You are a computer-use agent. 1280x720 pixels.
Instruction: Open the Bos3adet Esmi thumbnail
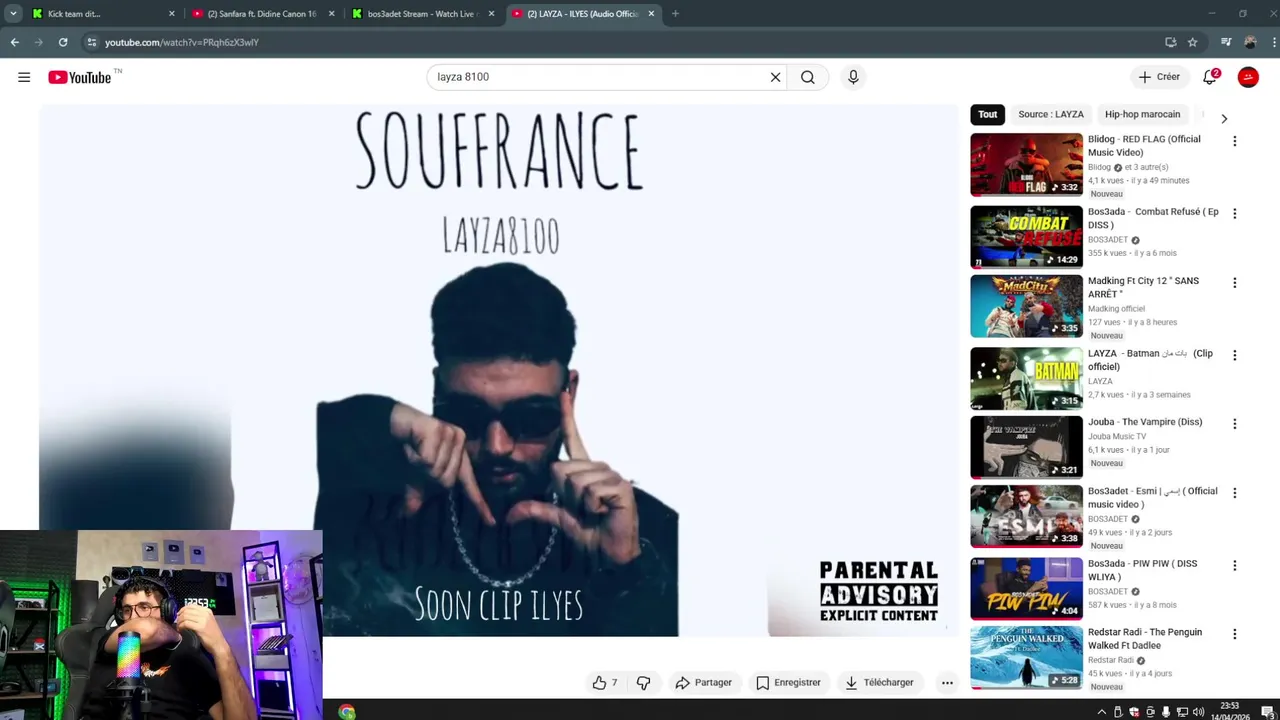pos(1026,517)
